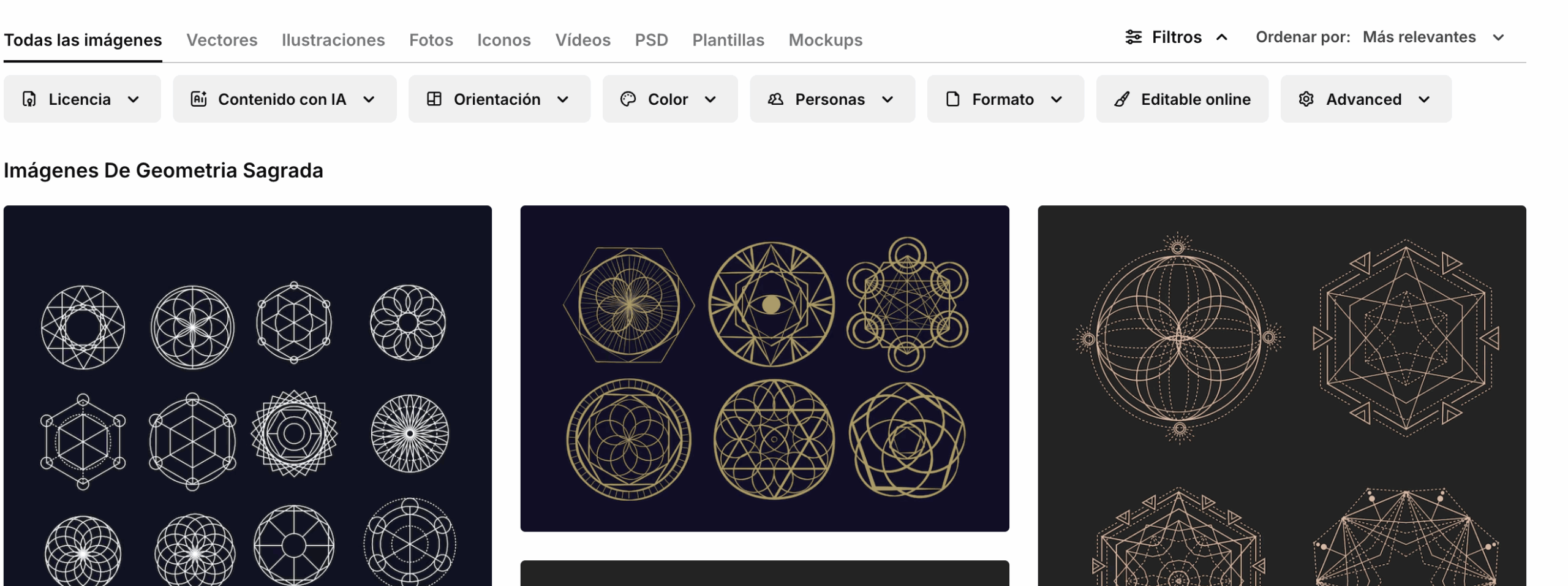Open the Formato filter dropdown
This screenshot has width=1568, height=586.
(x=1006, y=99)
